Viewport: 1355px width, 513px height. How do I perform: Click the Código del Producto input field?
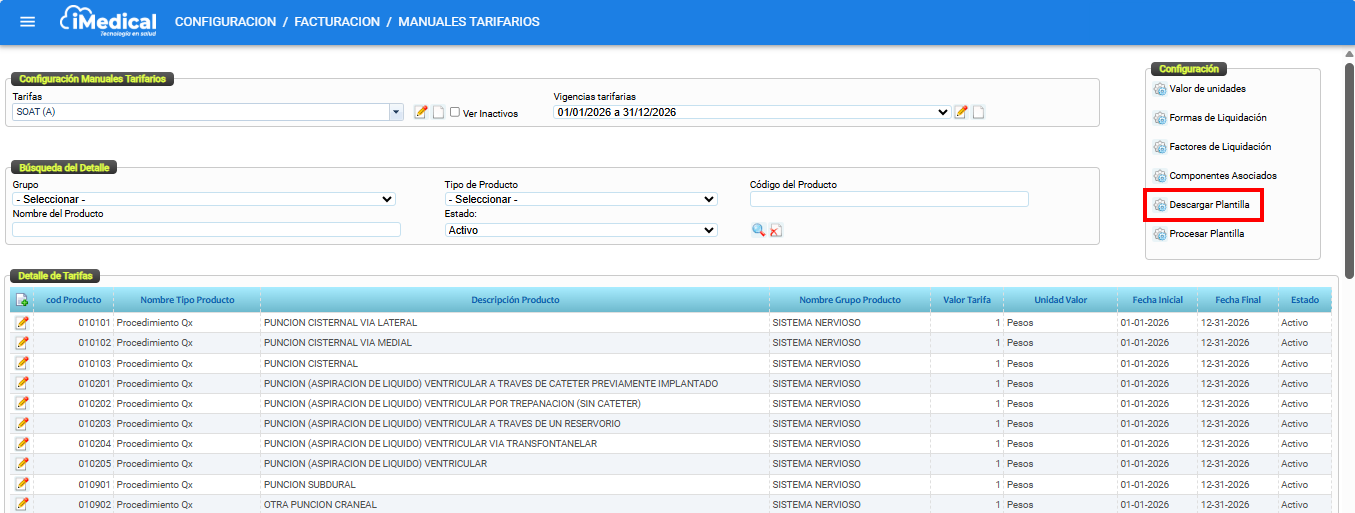tap(889, 199)
